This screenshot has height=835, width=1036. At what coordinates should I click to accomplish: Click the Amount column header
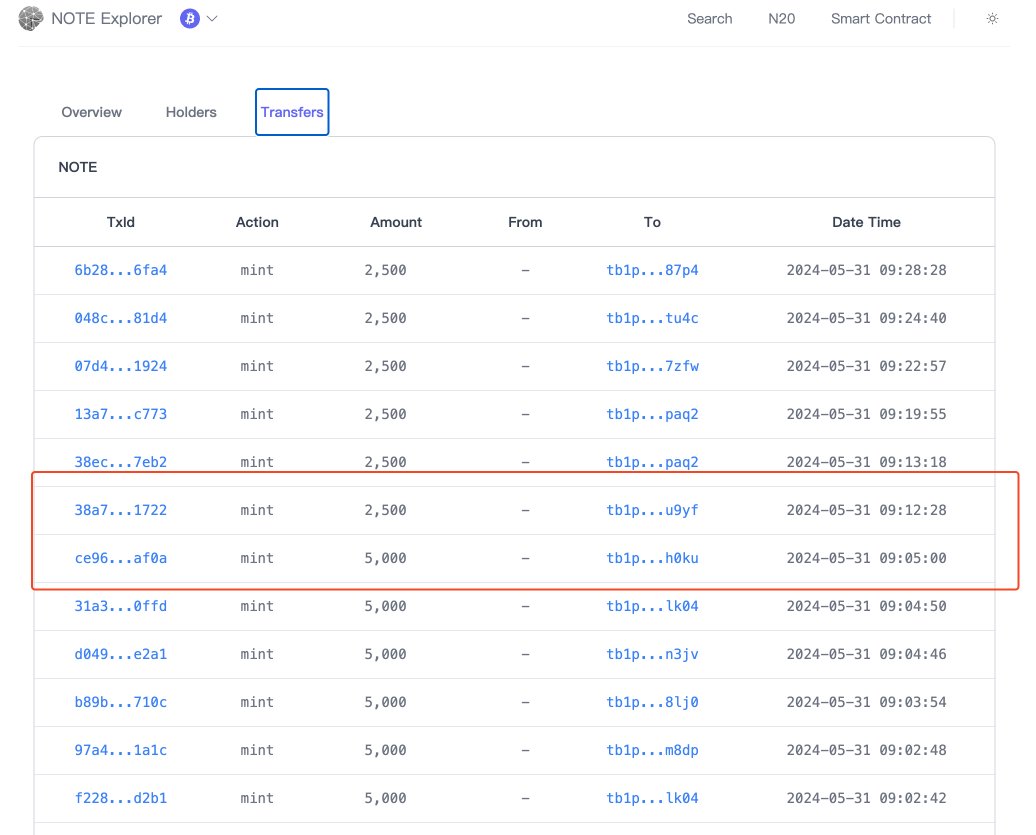(396, 222)
